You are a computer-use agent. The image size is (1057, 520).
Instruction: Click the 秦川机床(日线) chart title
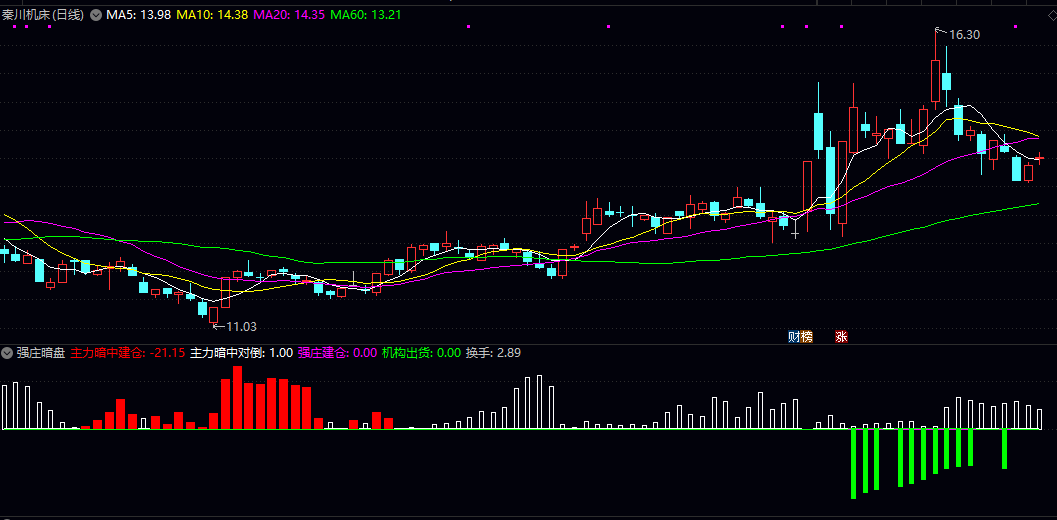pos(43,15)
